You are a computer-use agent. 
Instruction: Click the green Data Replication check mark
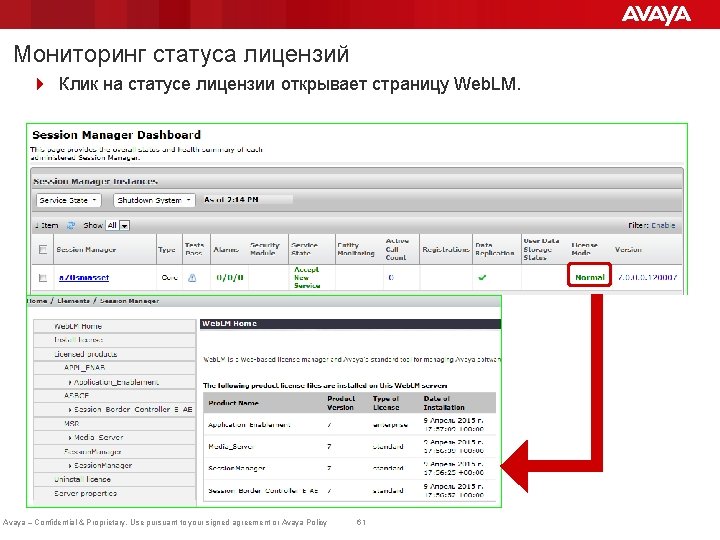(x=482, y=277)
